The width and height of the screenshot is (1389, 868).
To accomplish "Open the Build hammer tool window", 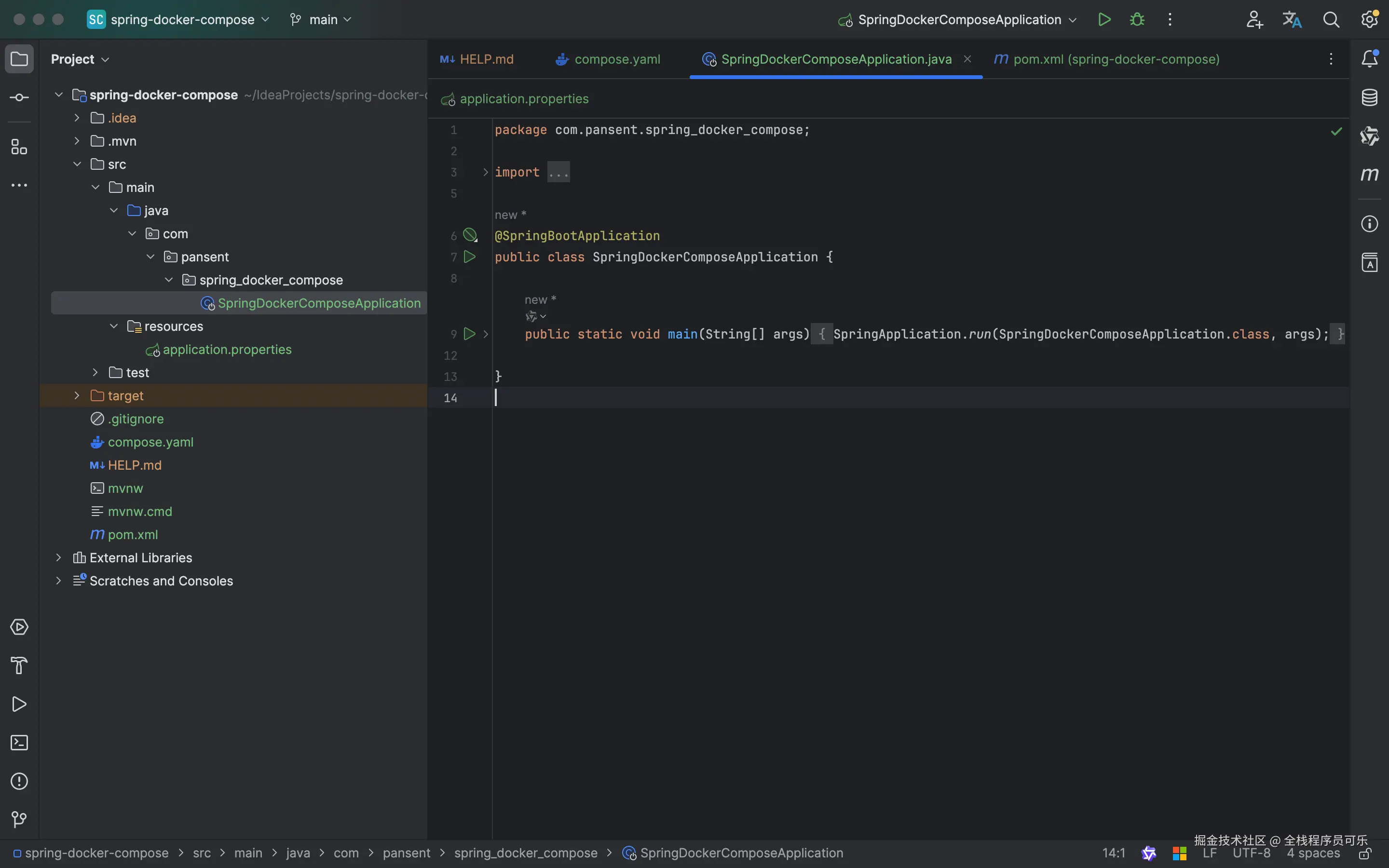I will point(19,665).
